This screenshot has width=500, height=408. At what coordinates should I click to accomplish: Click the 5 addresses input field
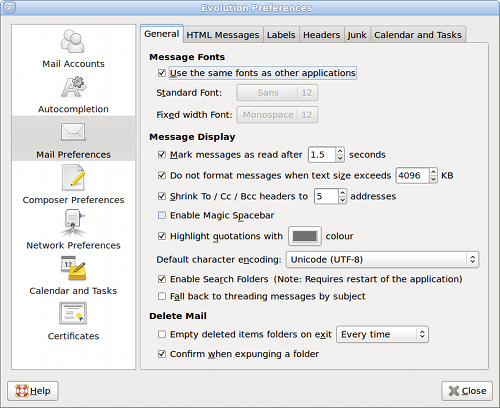pyautogui.click(x=326, y=196)
